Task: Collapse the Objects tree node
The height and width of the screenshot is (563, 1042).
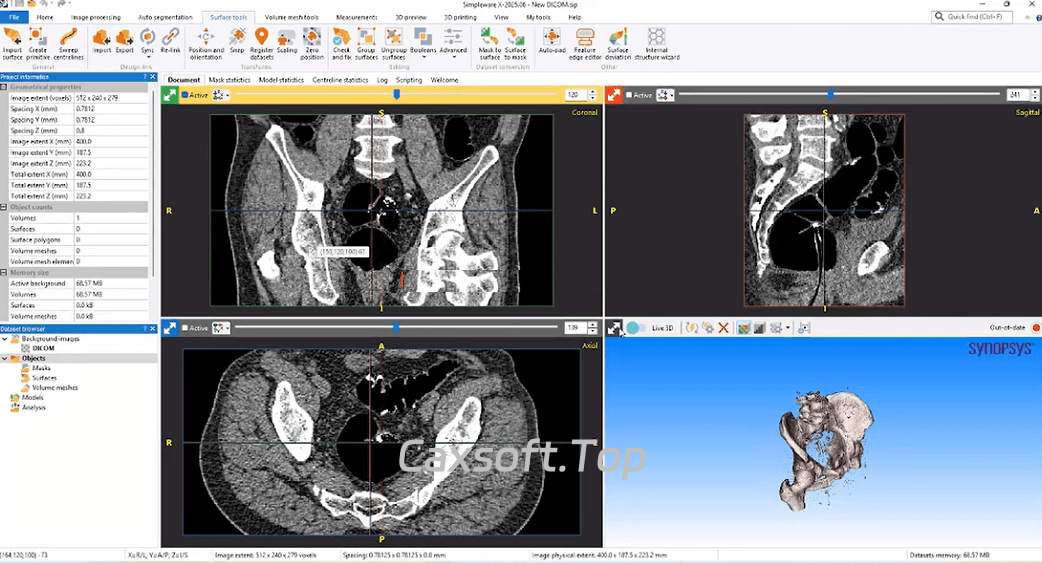Action: pos(5,358)
